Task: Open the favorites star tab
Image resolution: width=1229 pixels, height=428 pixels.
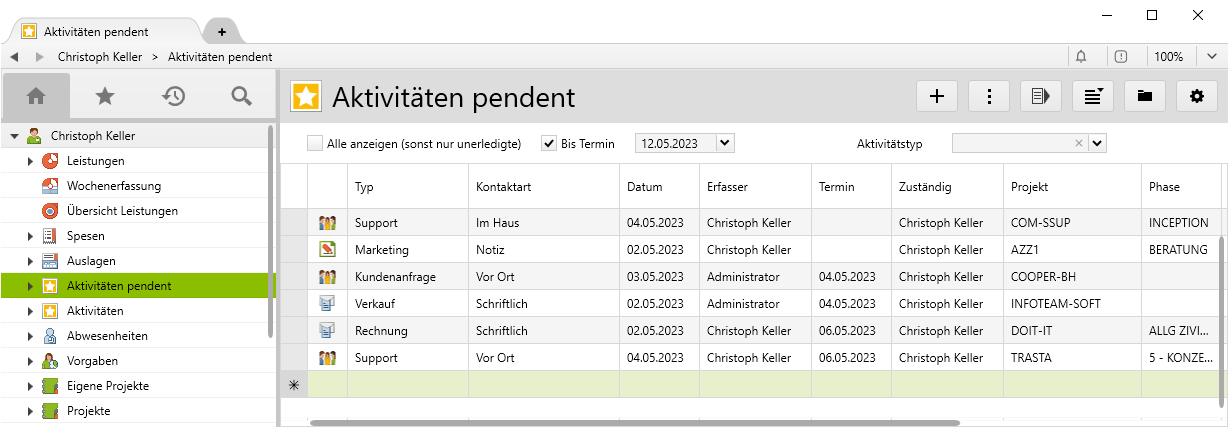Action: 105,96
